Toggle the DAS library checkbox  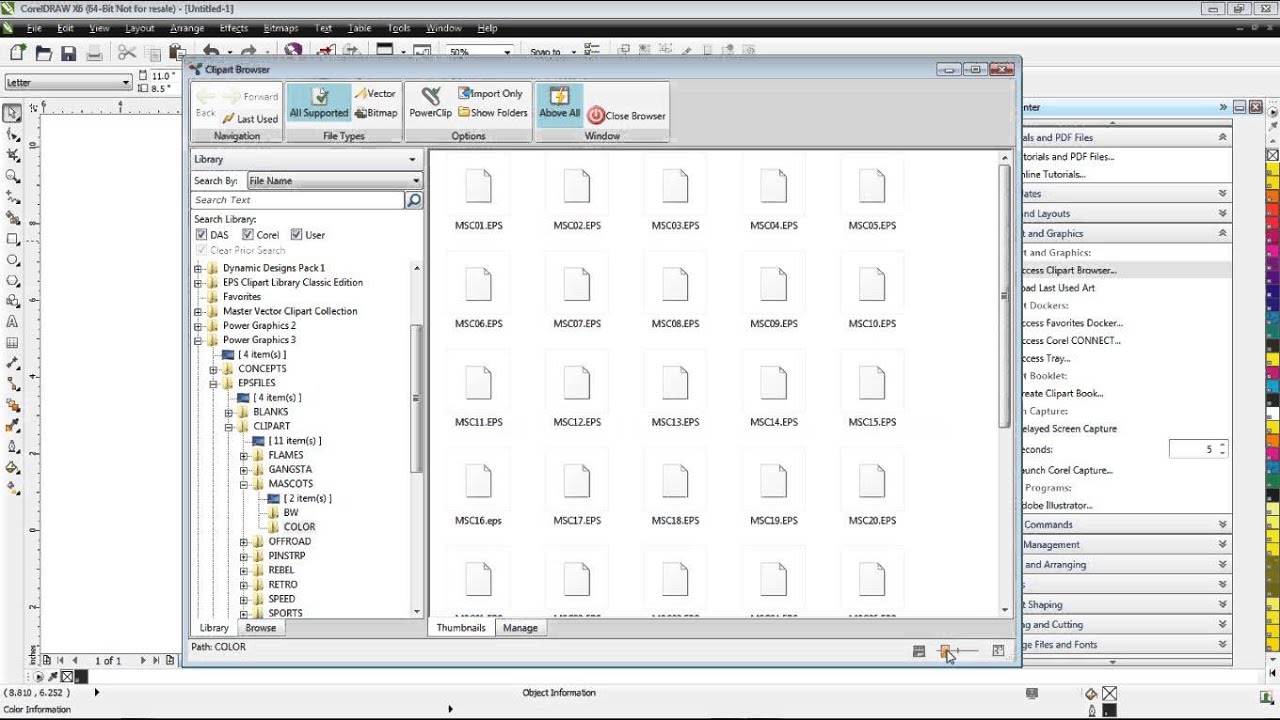[202, 235]
